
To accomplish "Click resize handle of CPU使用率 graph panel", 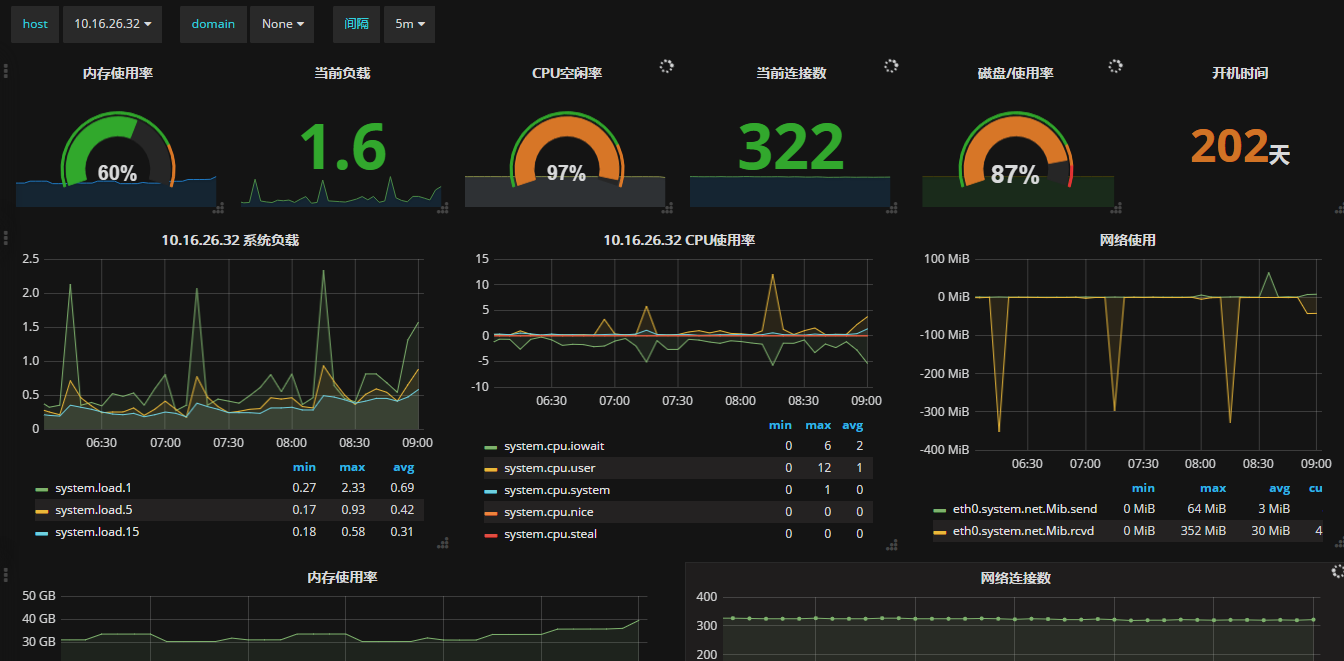I will point(891,543).
